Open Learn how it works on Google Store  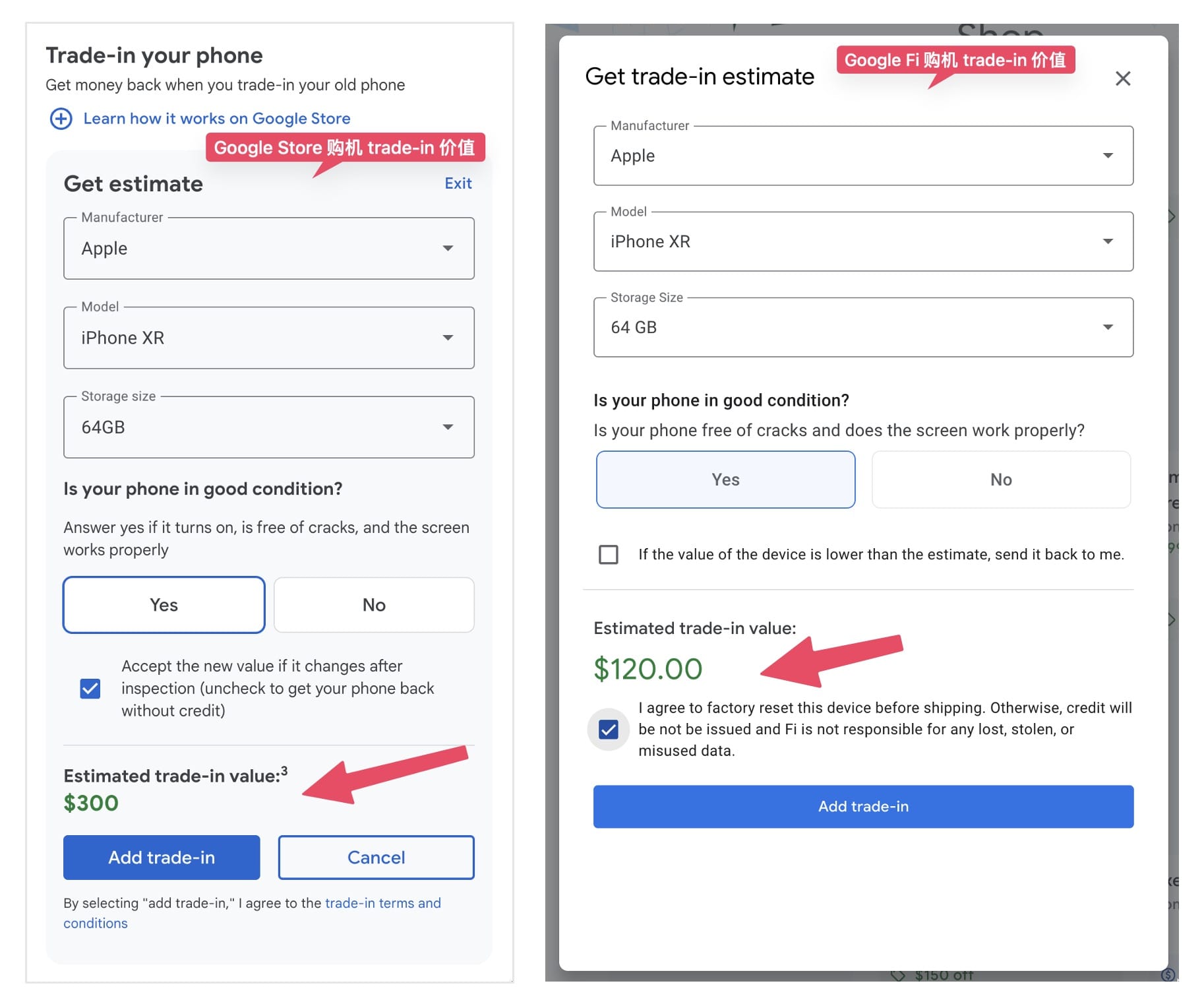point(216,119)
